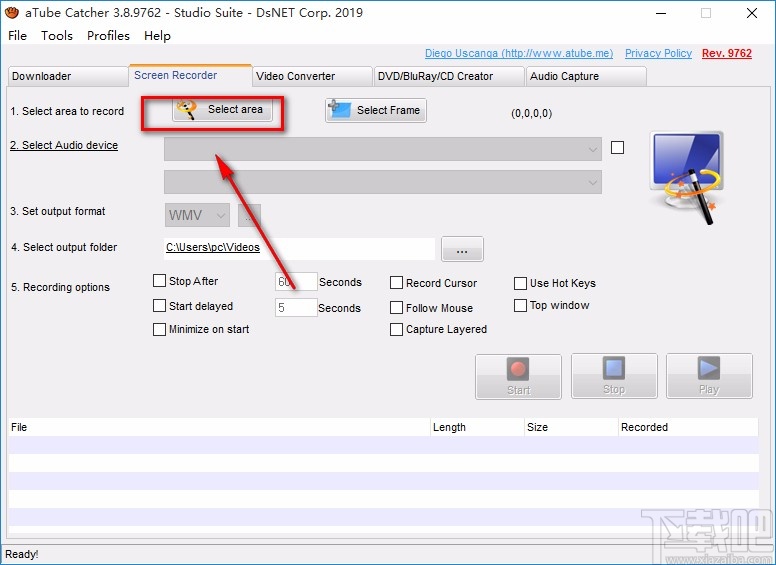Switch to the Video Converter tab
Image resolution: width=776 pixels, height=565 pixels.
pos(309,76)
